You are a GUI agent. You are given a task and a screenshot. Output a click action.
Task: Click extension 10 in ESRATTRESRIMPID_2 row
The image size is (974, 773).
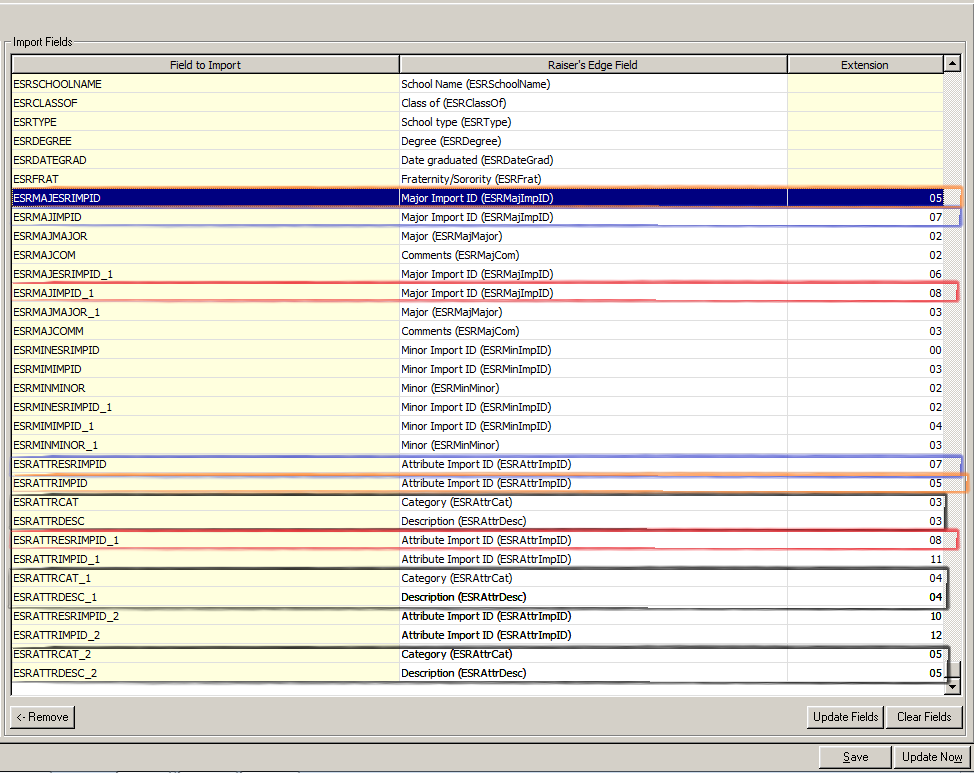click(x=865, y=616)
